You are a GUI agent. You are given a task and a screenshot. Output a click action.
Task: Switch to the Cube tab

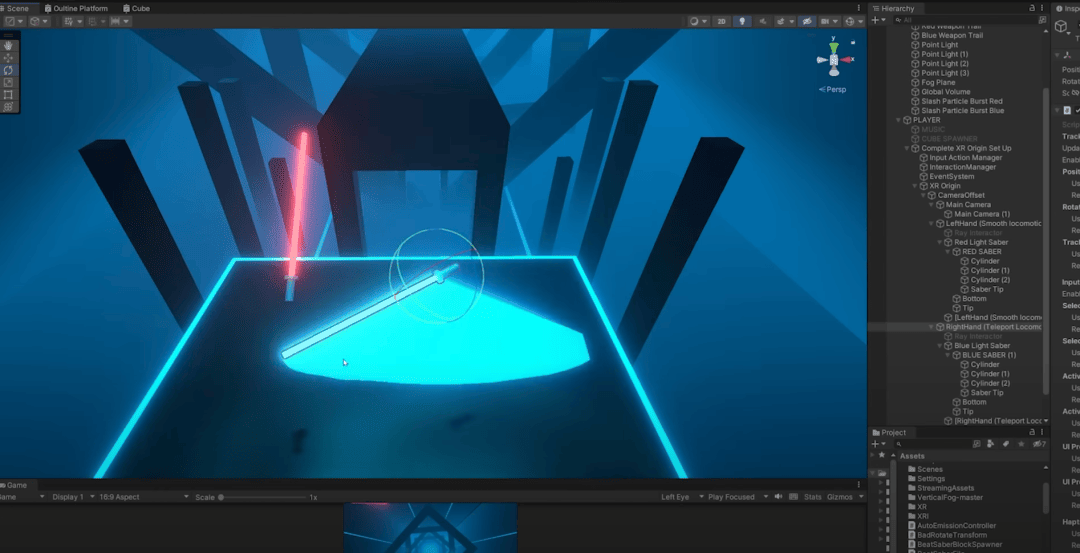(136, 8)
